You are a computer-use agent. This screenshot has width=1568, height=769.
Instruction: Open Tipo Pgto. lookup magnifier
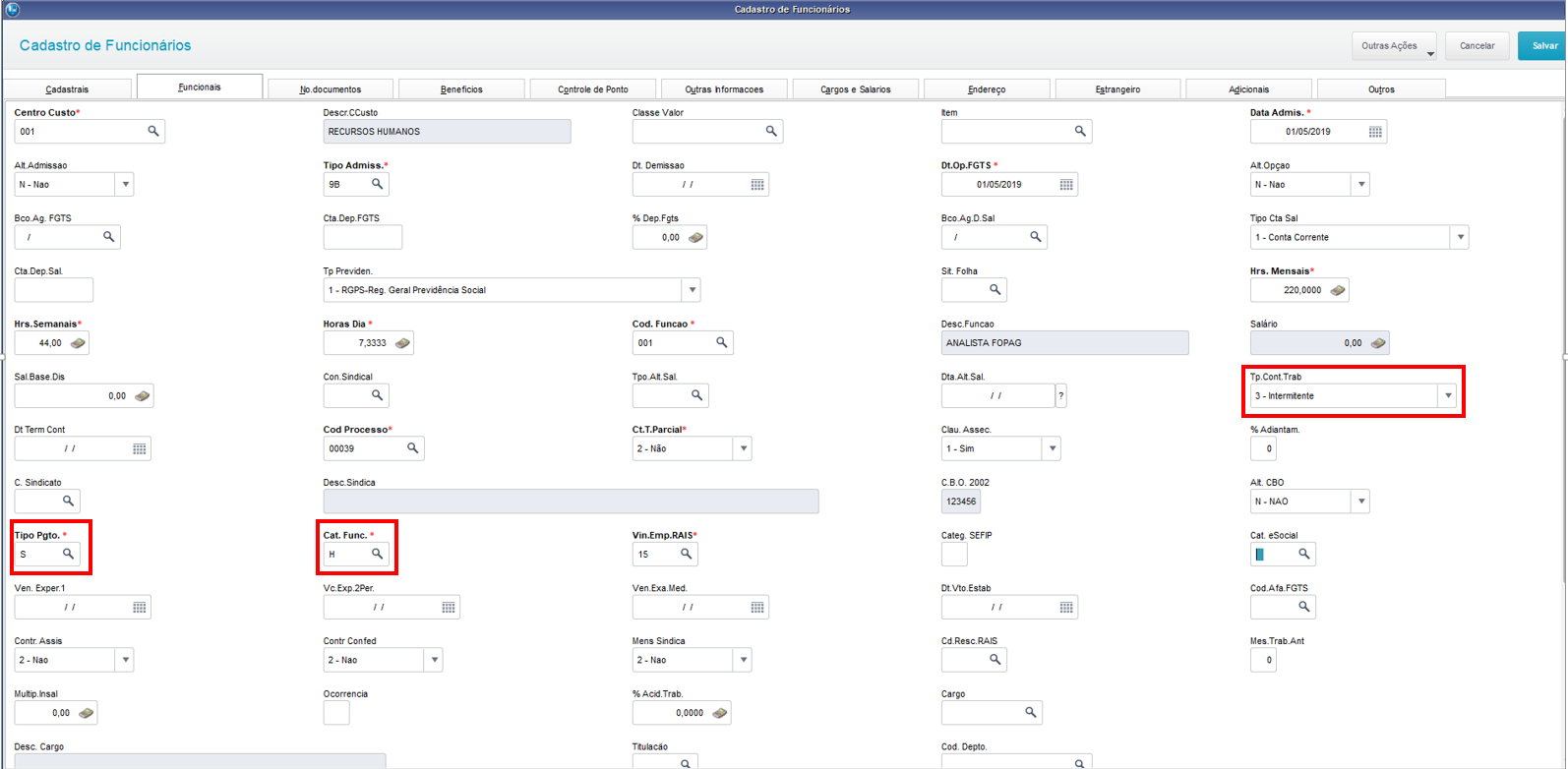[69, 555]
